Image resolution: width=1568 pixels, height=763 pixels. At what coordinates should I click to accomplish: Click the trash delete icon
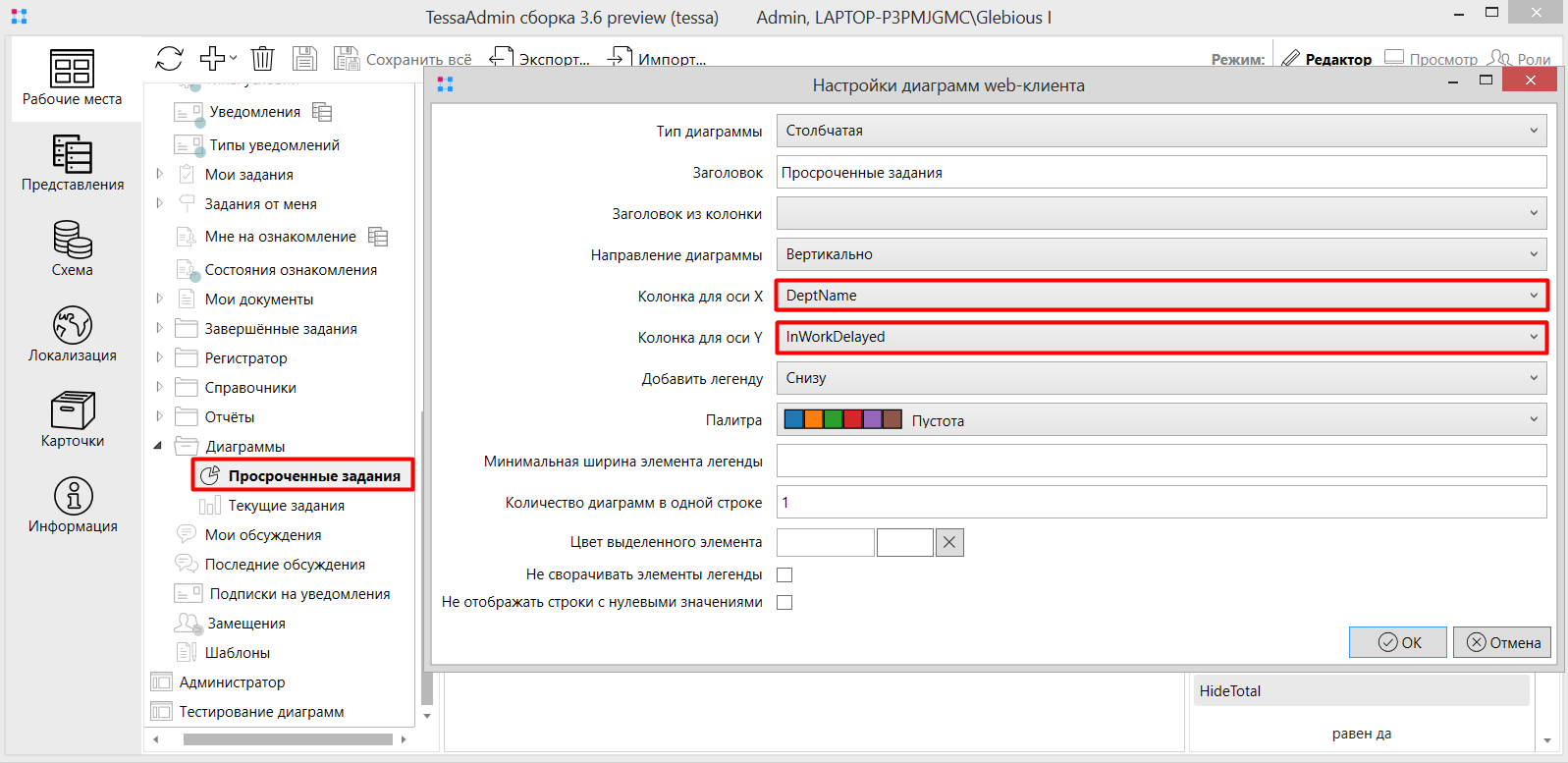coord(262,59)
